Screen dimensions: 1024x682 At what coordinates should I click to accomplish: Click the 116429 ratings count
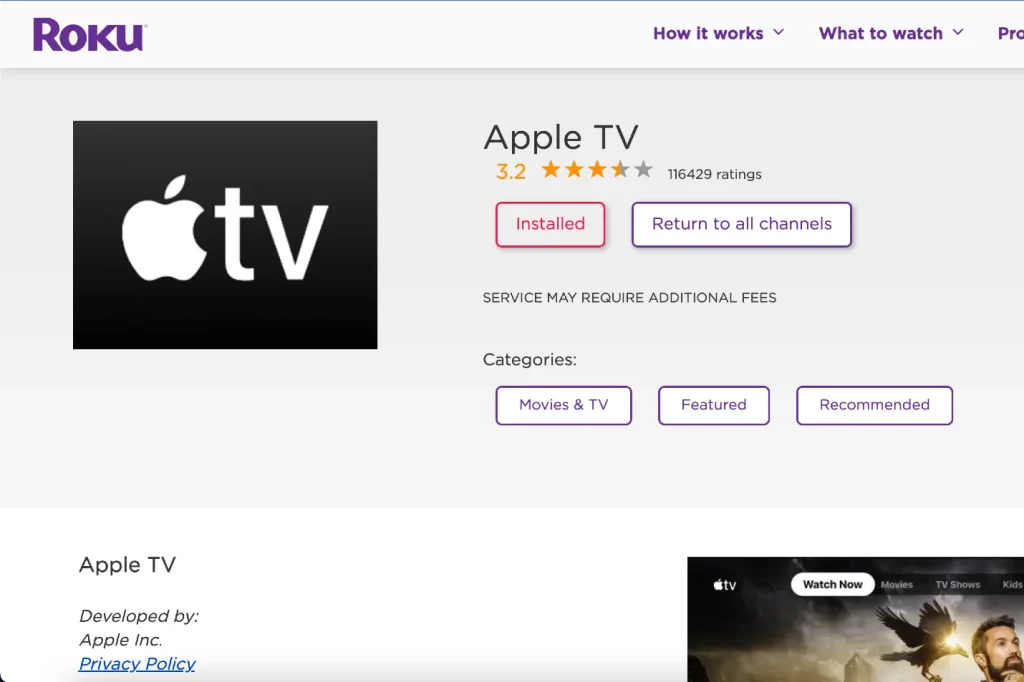coord(715,173)
